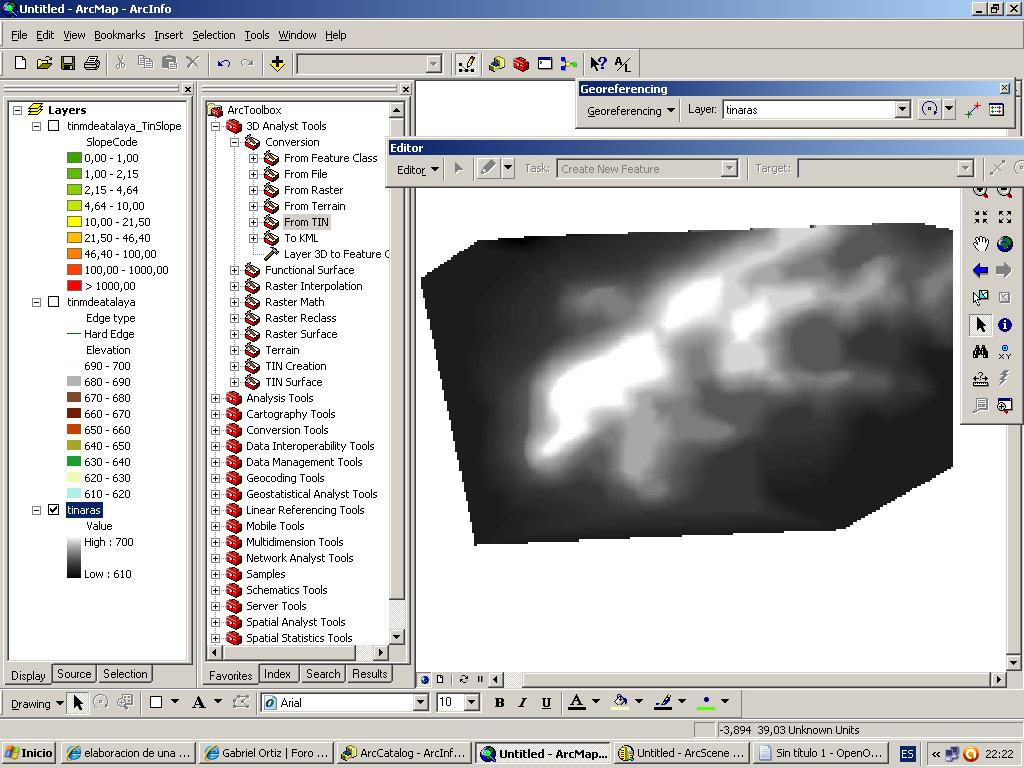The image size is (1024, 768).
Task: Open the File menu
Action: [19, 35]
